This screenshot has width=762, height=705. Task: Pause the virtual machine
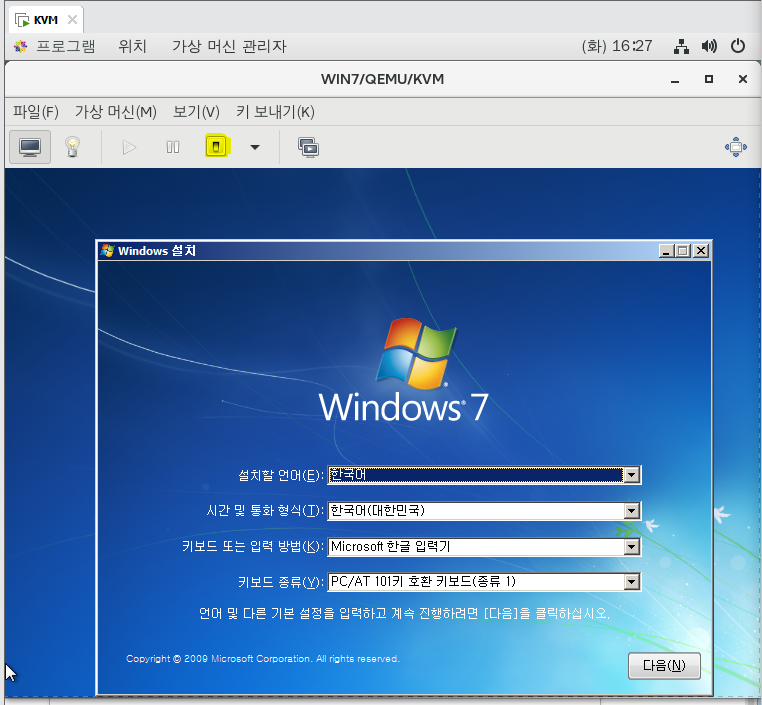coord(173,147)
